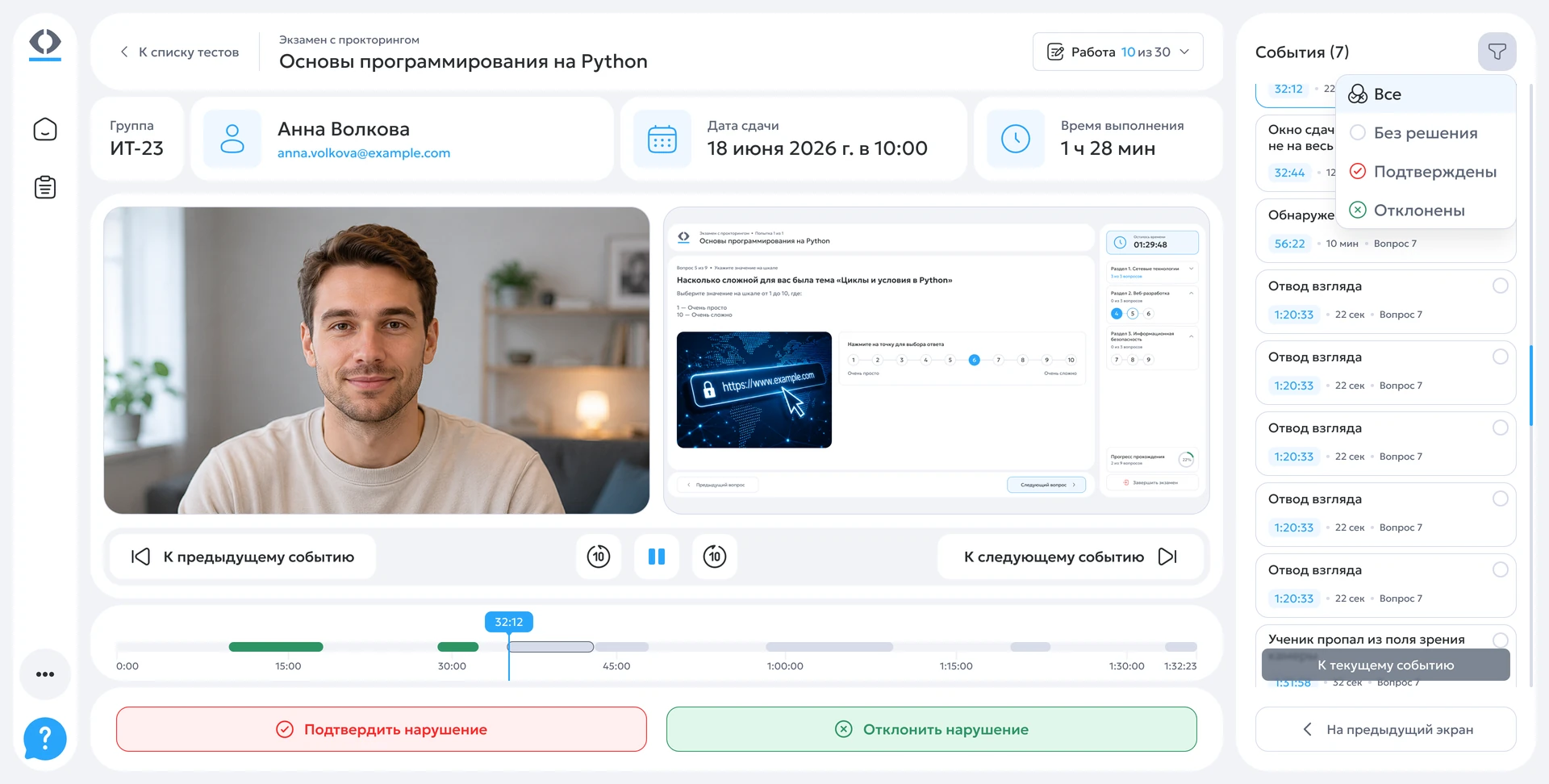Click the 56:22 event timestamp
Viewport: 1549px width, 784px height.
(x=1289, y=244)
